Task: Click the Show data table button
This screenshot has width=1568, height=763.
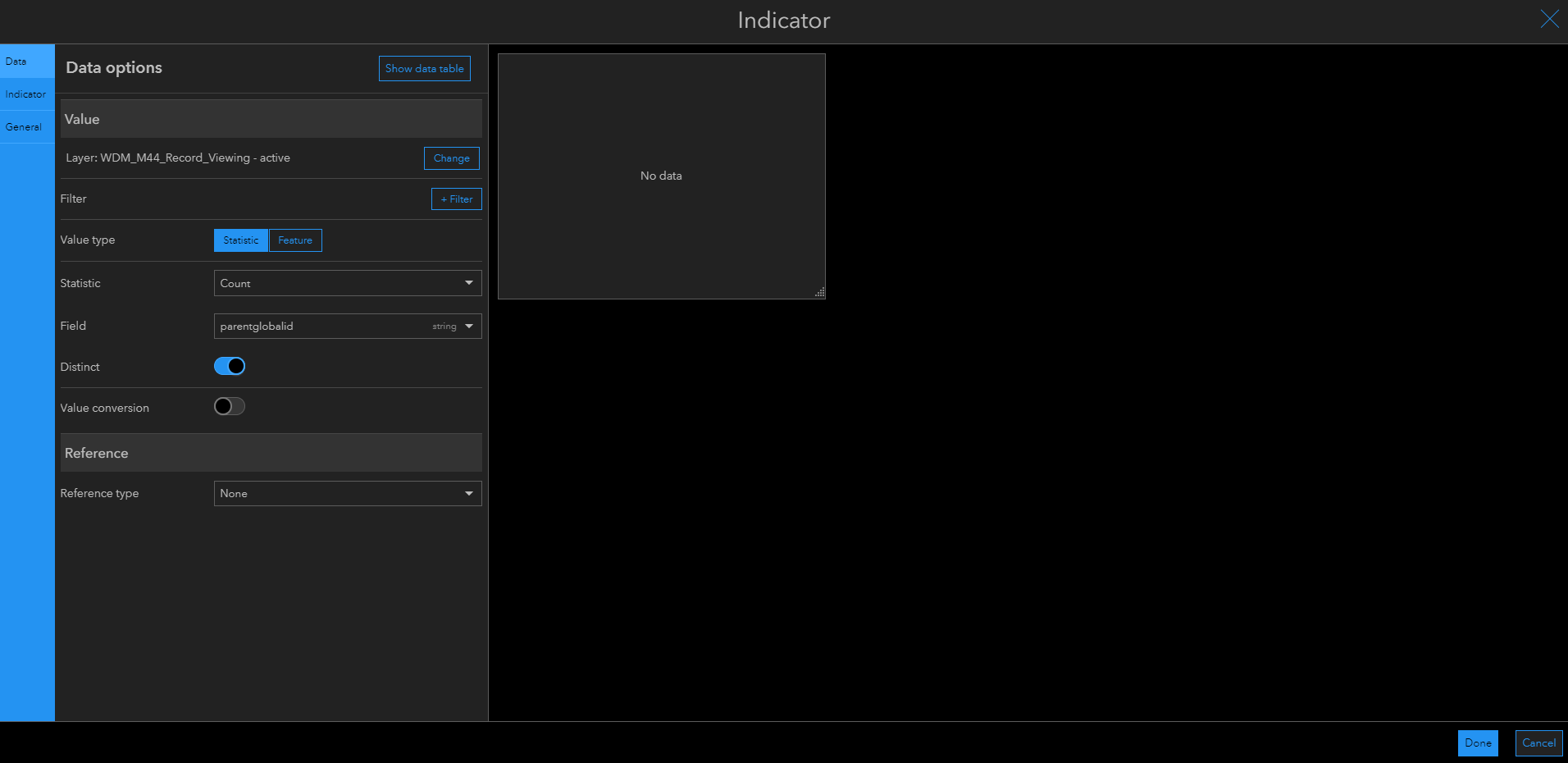Action: [425, 69]
